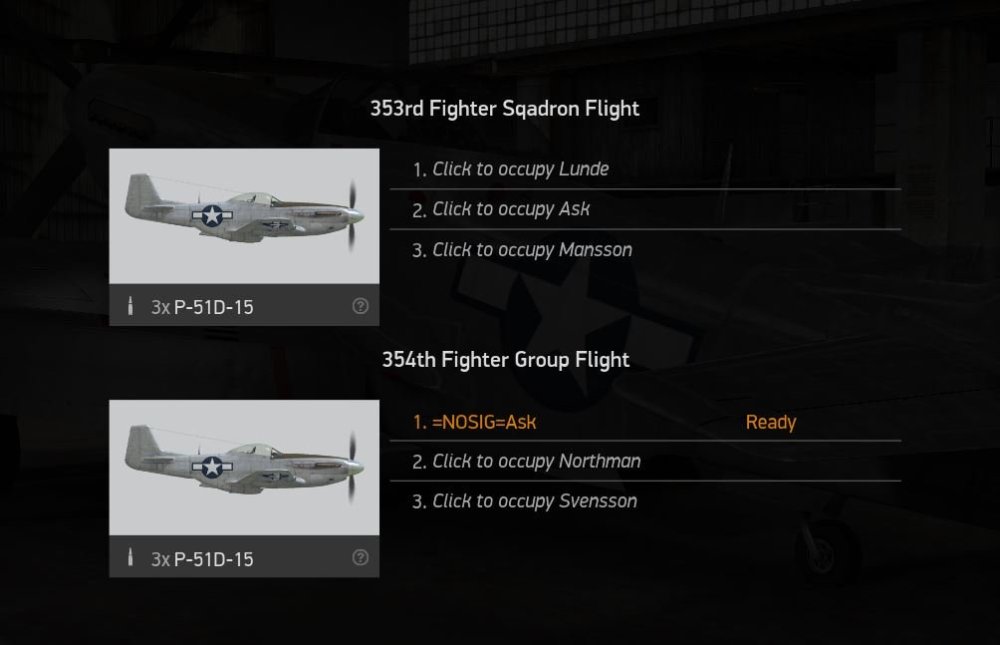Viewport: 1000px width, 645px height.
Task: Select the lower P-51D-15 aircraft thumbnail
Action: pos(243,465)
